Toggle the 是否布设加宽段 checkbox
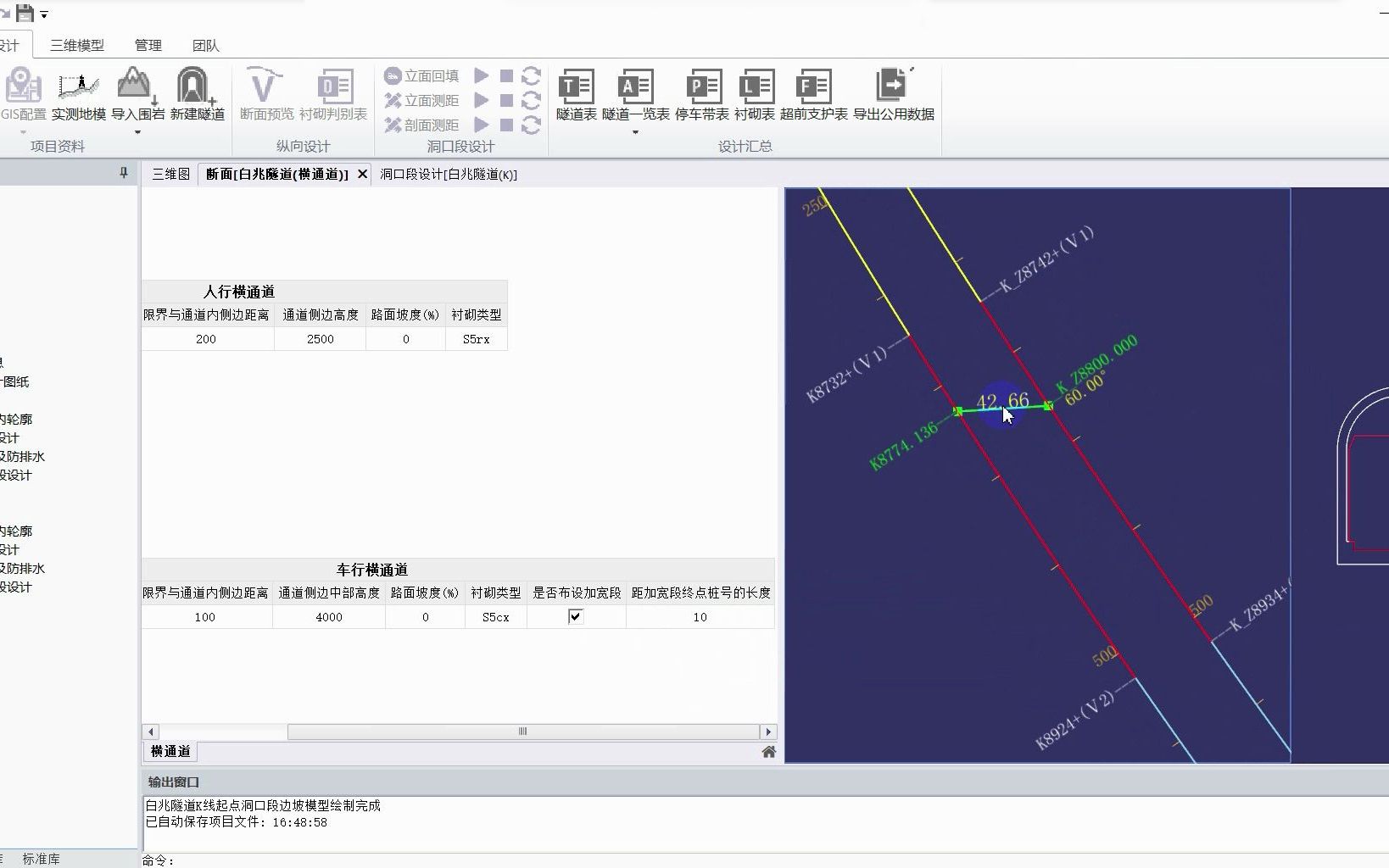Image resolution: width=1389 pixels, height=868 pixels. (x=575, y=616)
